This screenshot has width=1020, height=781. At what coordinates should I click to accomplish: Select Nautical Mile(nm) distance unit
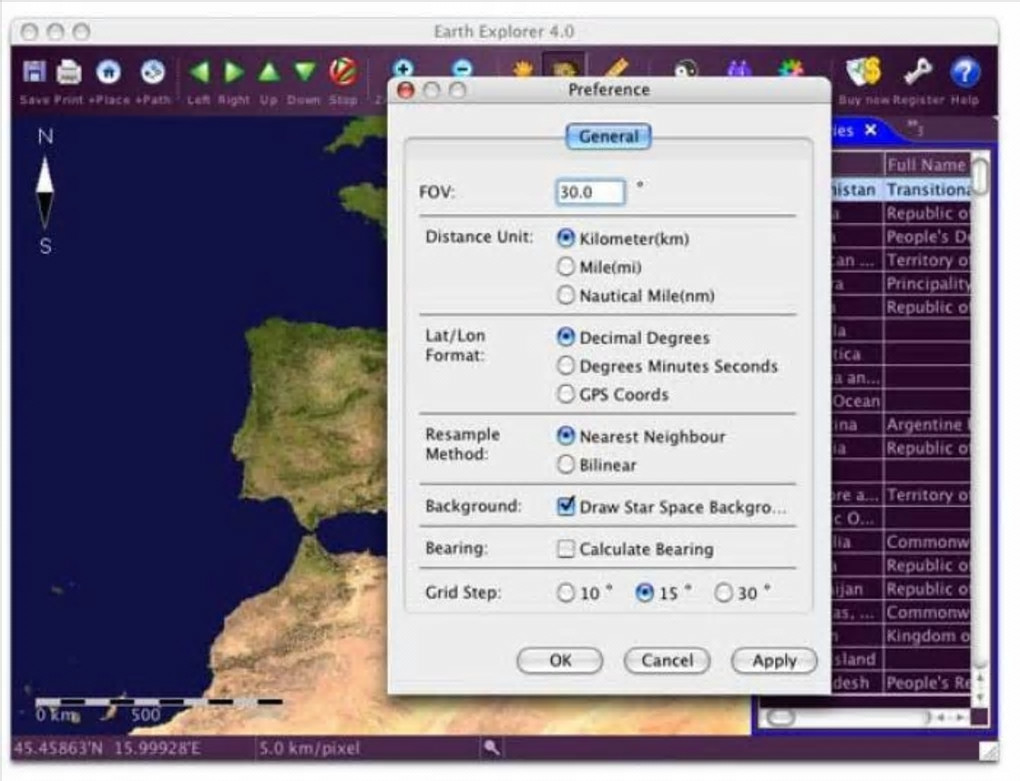pos(566,295)
